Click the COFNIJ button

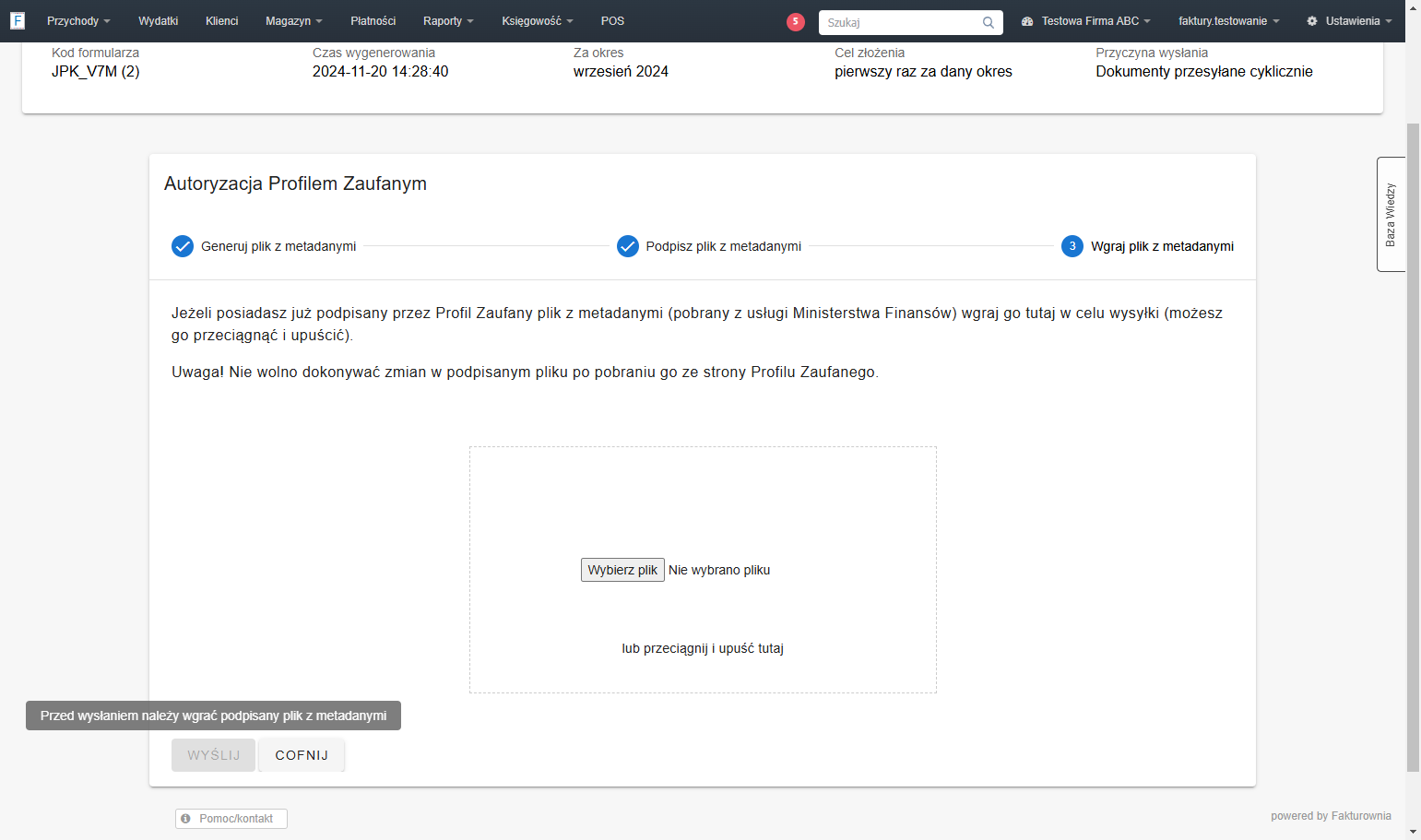302,755
